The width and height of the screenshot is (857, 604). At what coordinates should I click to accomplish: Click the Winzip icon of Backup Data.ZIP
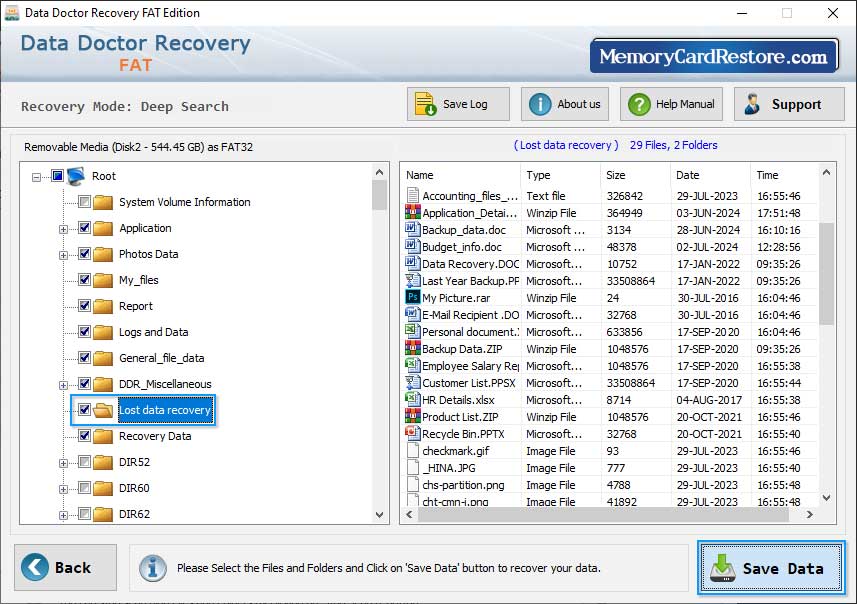[413, 348]
